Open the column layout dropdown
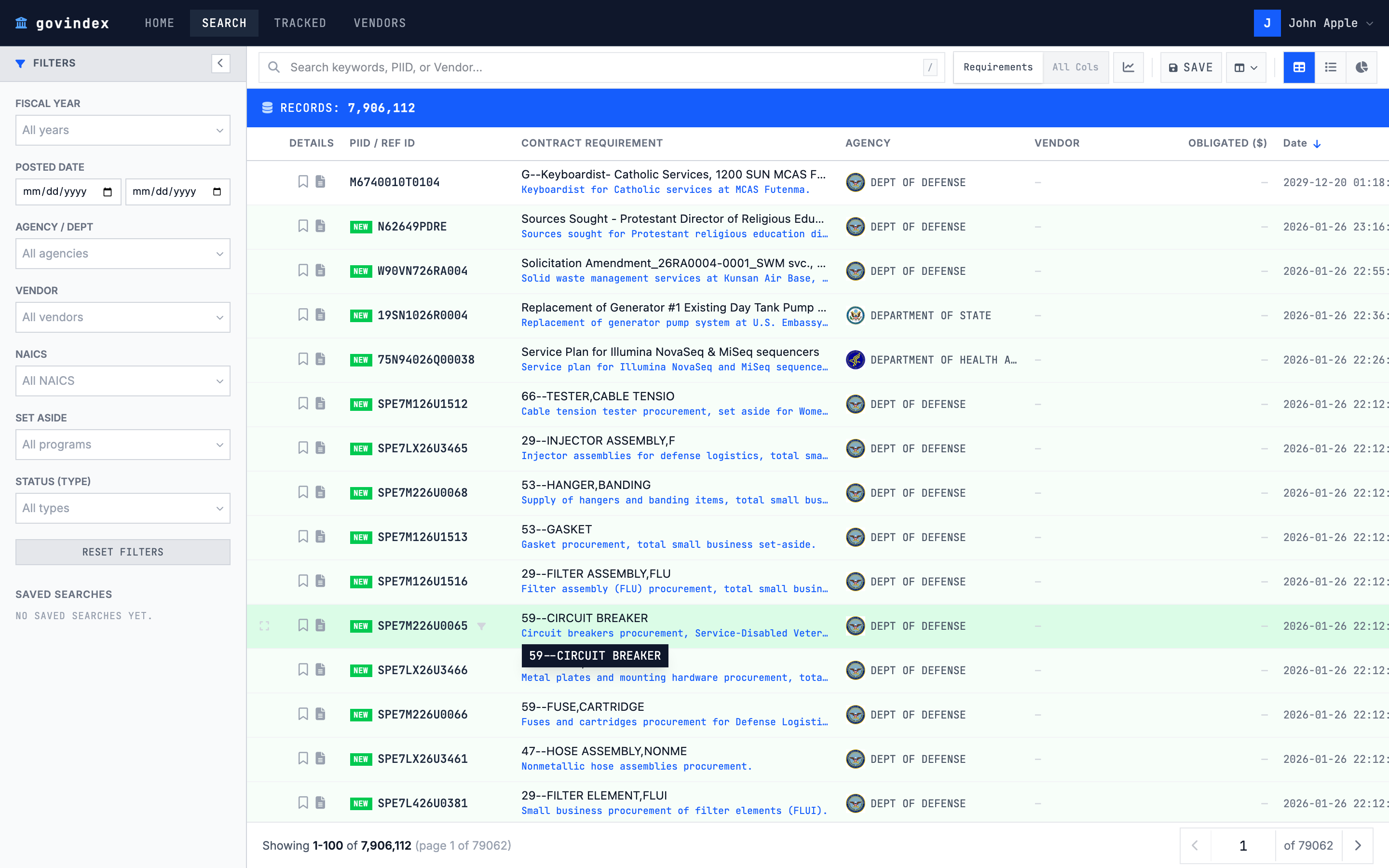Screen dimensions: 1389x868 pyautogui.click(x=1245, y=67)
